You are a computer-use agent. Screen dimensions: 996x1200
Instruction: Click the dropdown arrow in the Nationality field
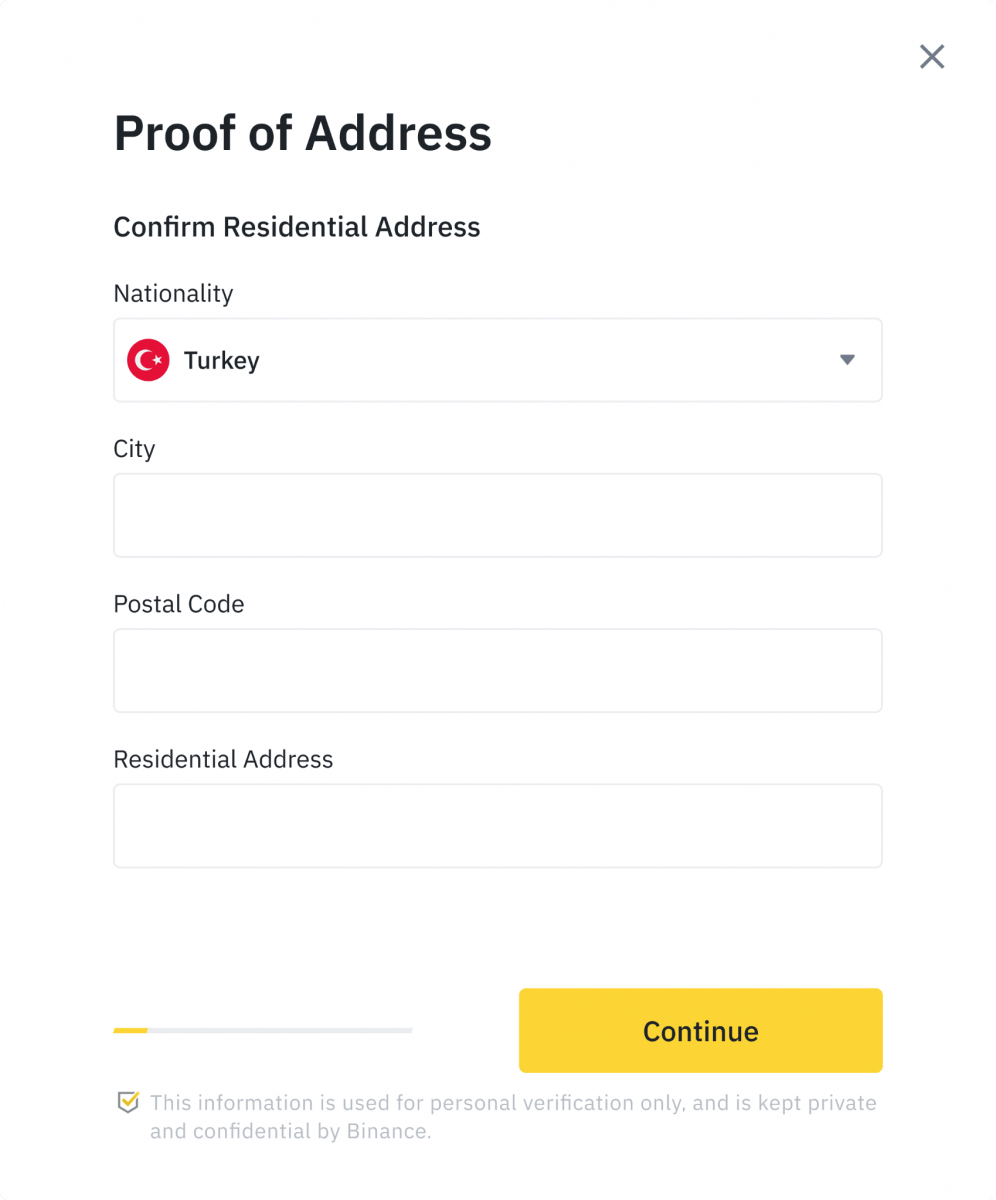click(x=847, y=360)
